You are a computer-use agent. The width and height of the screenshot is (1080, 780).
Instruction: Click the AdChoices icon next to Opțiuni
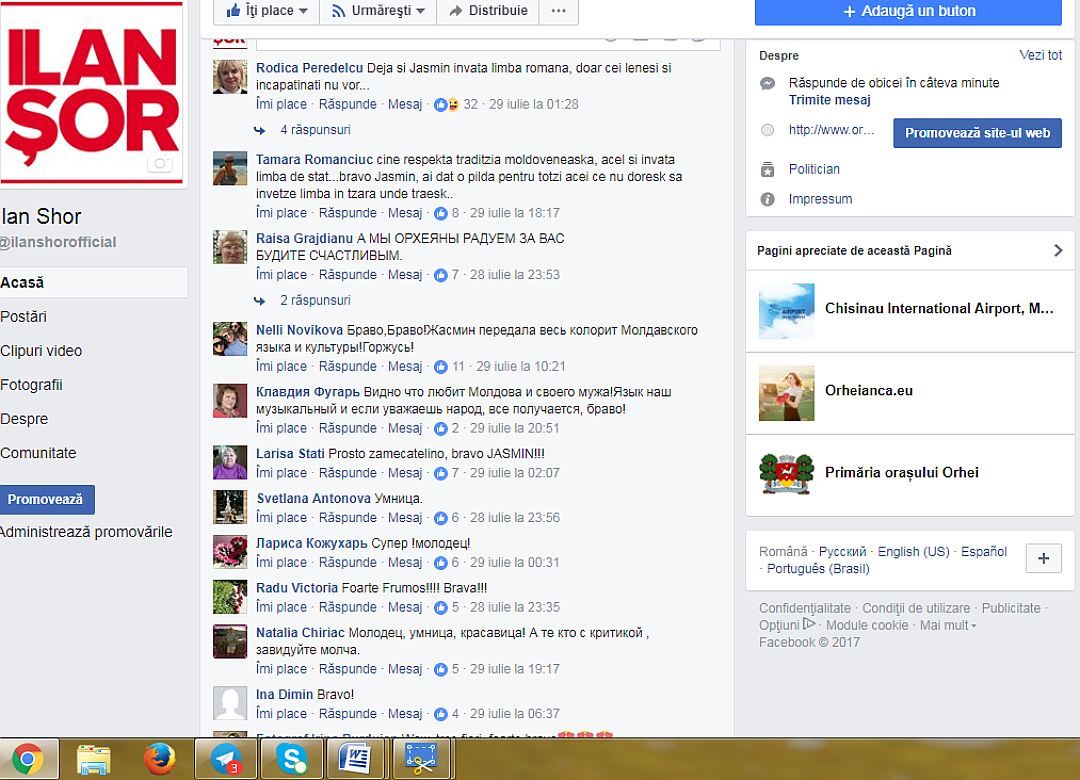click(809, 624)
